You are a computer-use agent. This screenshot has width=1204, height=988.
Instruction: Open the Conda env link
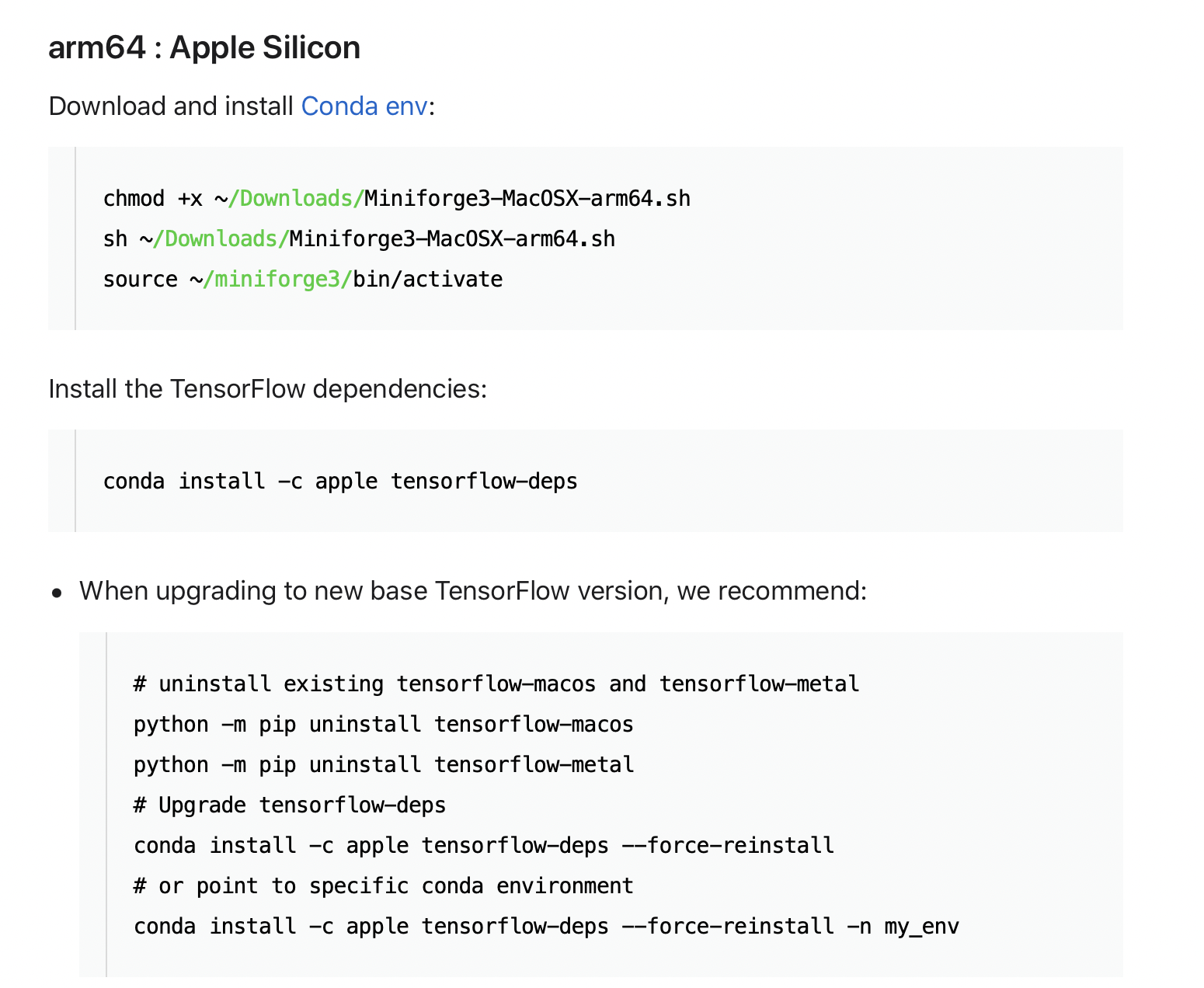[364, 106]
